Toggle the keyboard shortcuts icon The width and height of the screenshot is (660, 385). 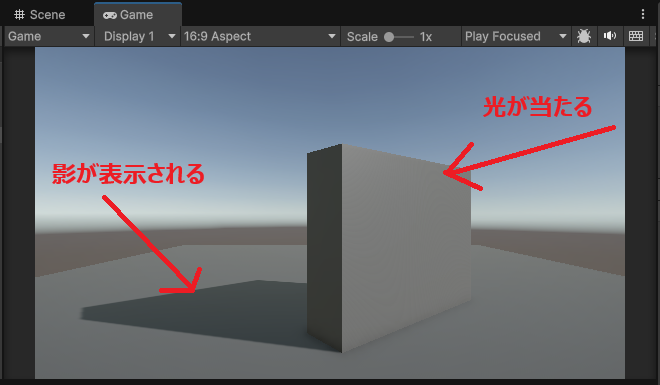[636, 36]
